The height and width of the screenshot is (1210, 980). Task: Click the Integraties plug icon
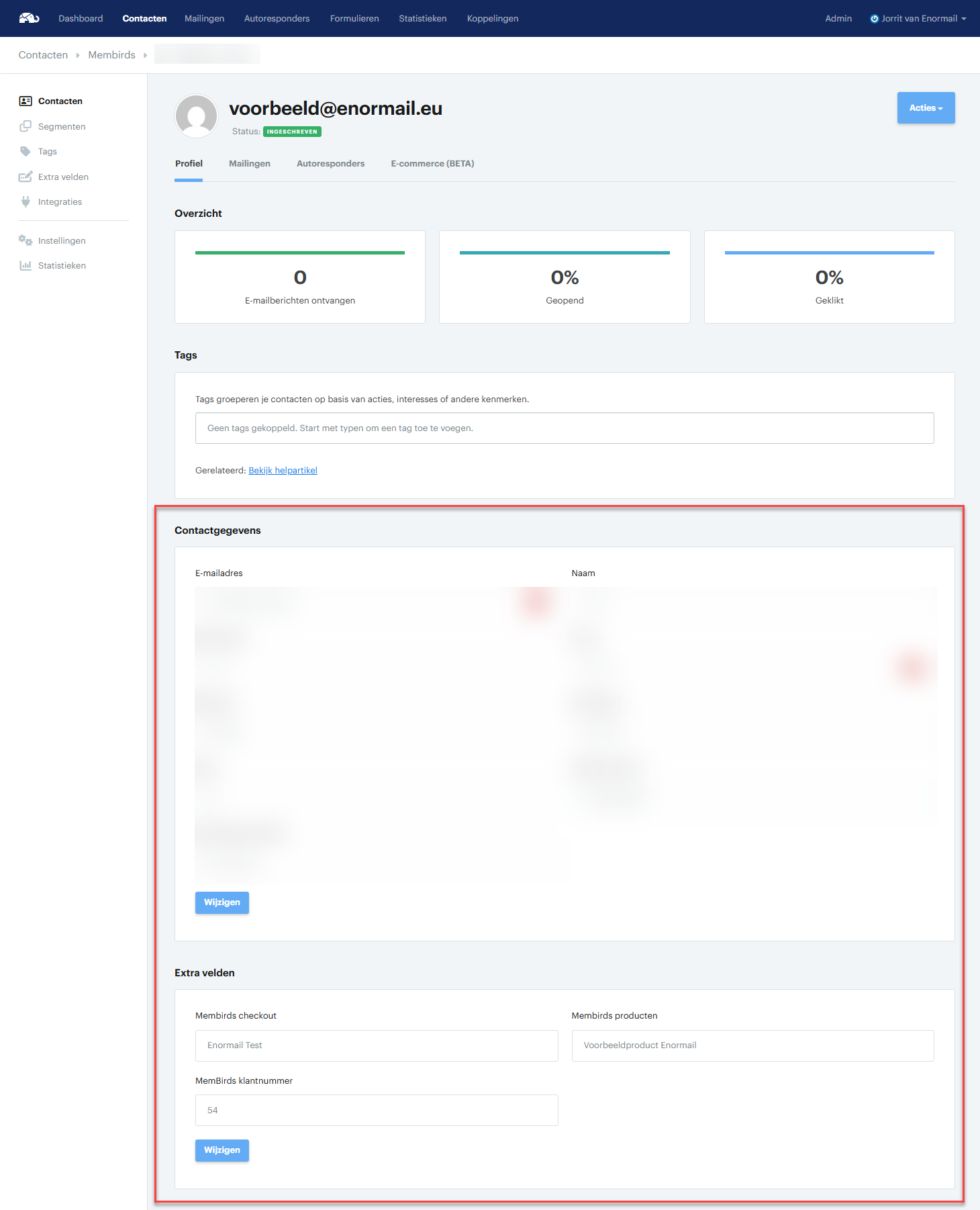point(26,201)
